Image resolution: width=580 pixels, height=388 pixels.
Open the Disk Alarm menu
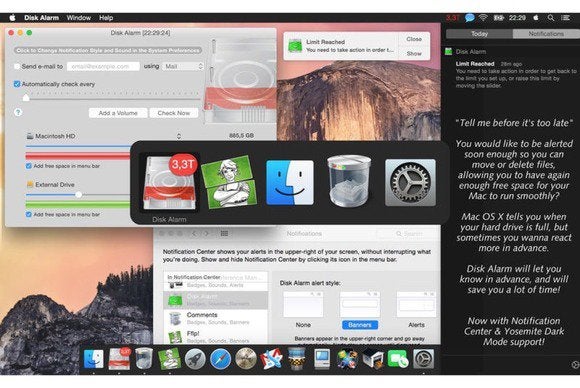[x=41, y=18]
